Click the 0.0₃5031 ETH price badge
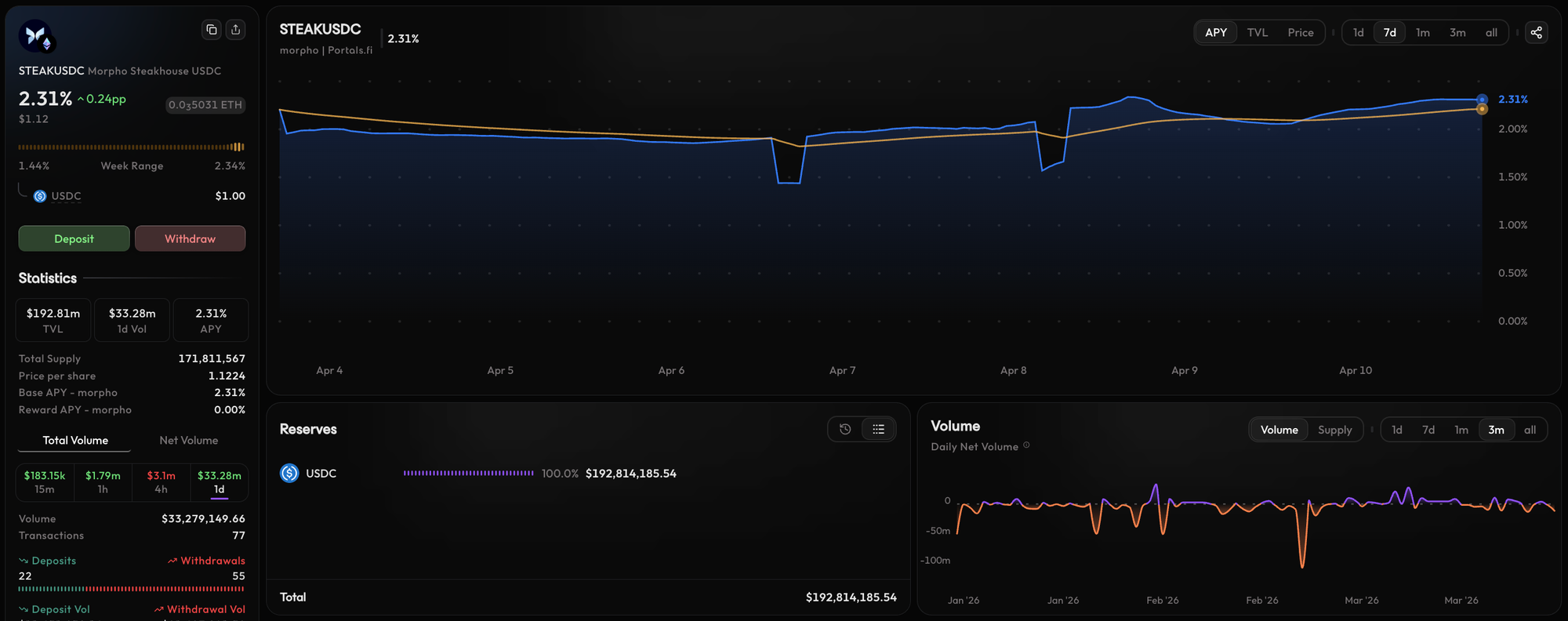The image size is (1568, 621). 205,105
